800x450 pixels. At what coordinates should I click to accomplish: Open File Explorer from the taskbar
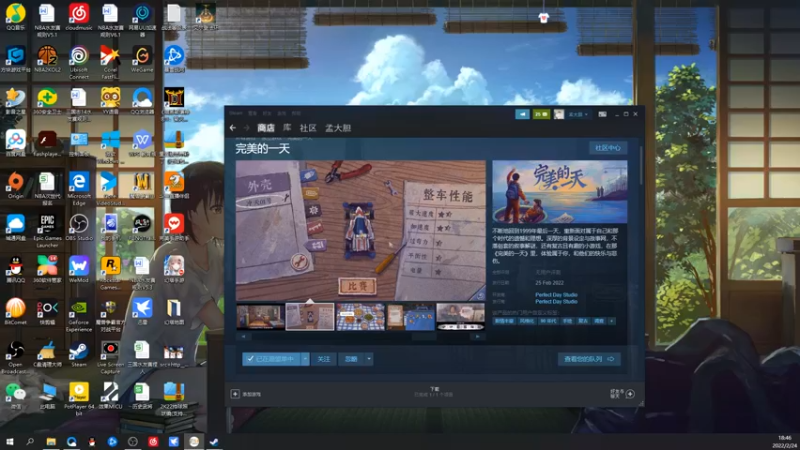click(51, 442)
